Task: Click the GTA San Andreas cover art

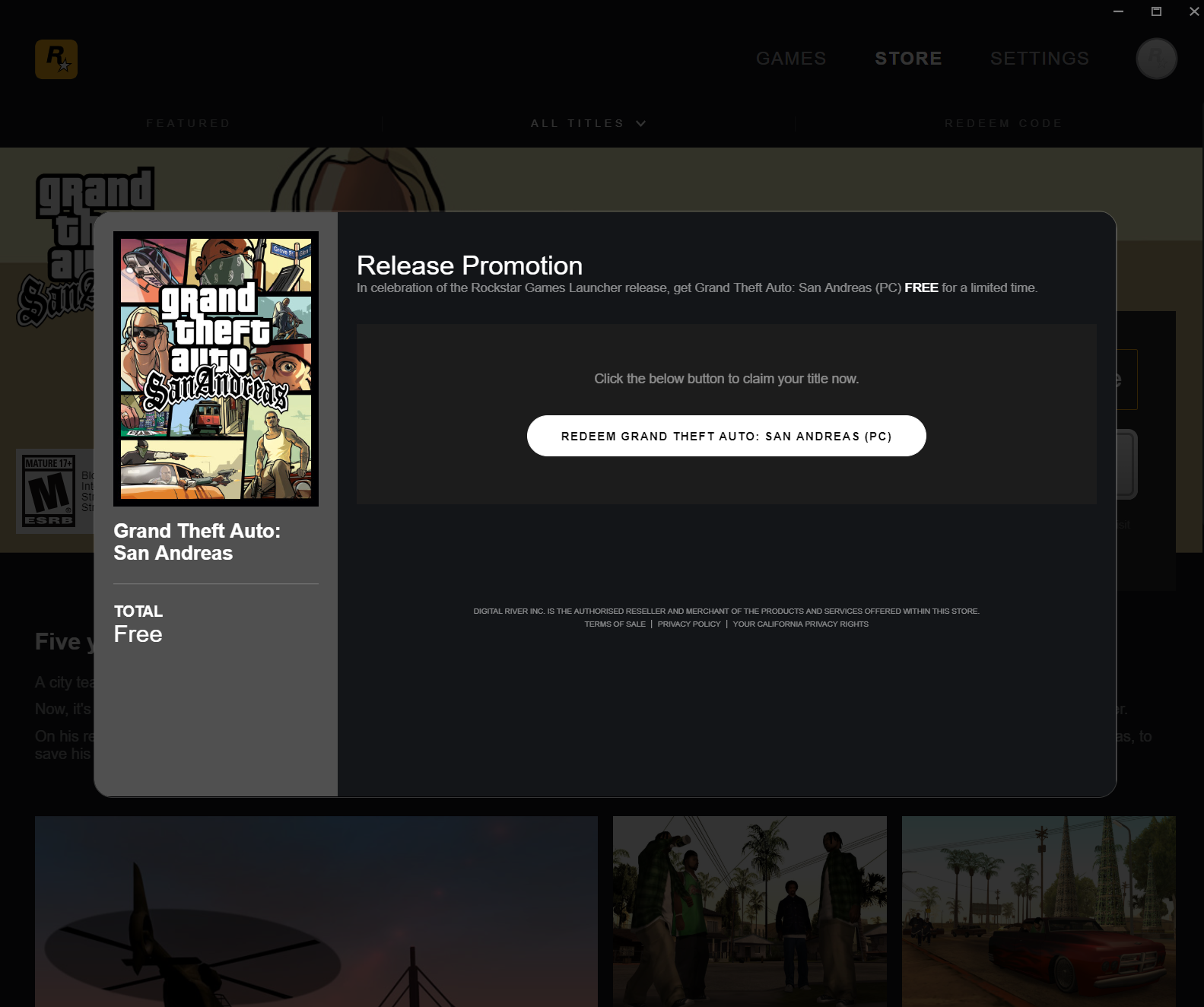Action: tap(216, 369)
